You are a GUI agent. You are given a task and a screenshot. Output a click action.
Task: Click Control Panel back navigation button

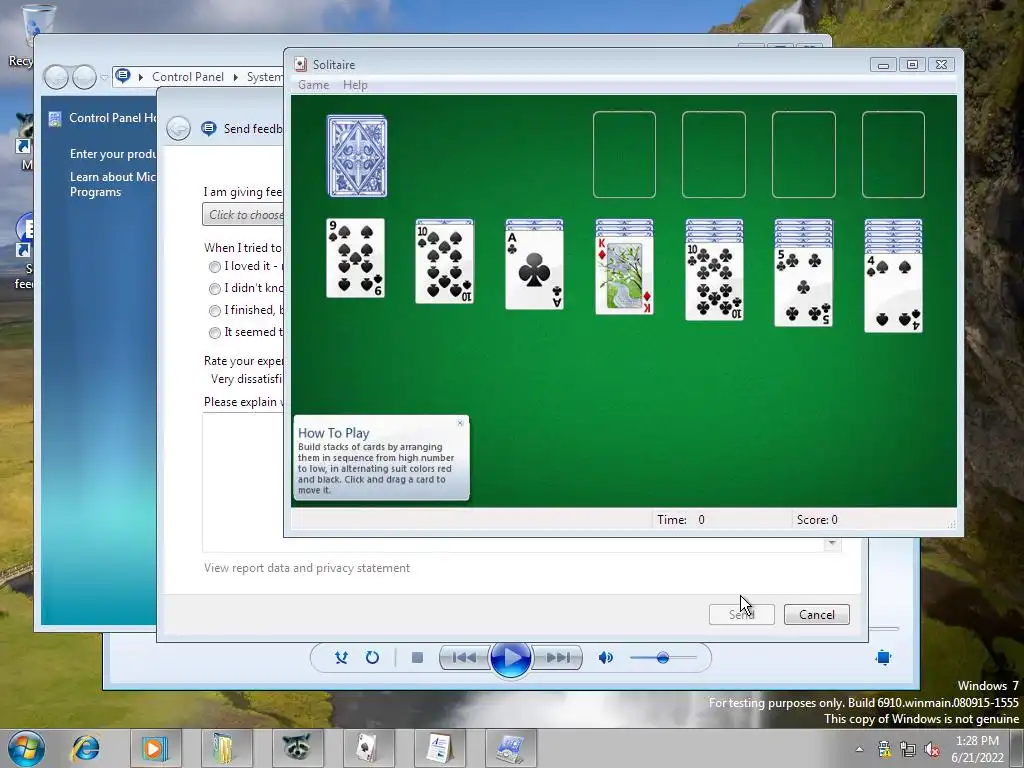[x=56, y=77]
